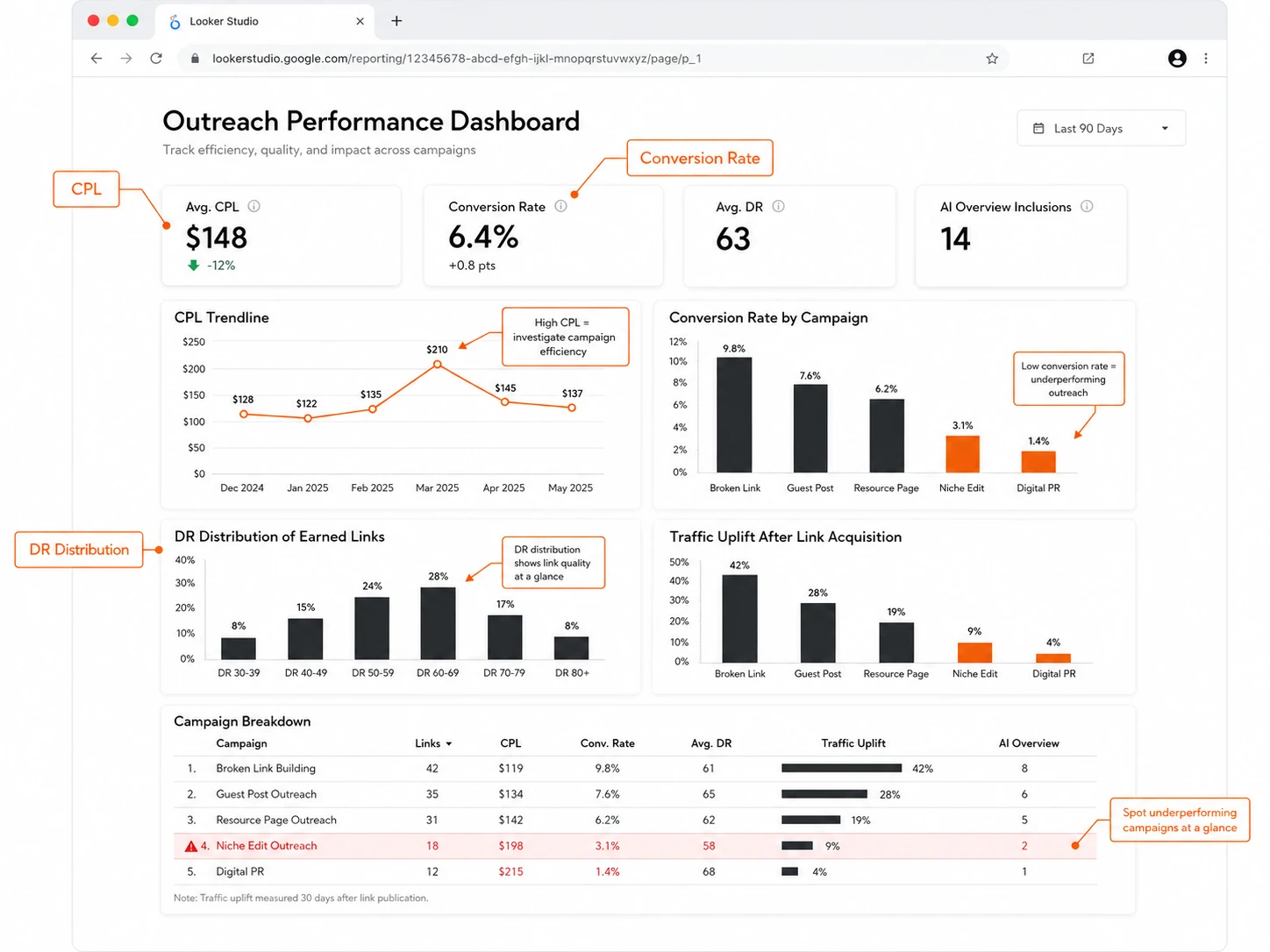
Task: Click the Avg. DR column header
Action: click(x=711, y=743)
